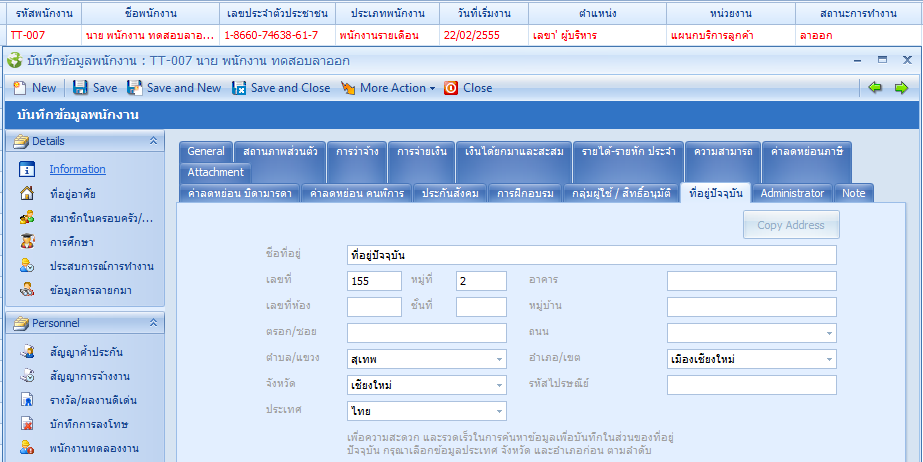Click the แผนกบริการลูกค้า department cell
Viewport: 923px width, 462px height.
click(731, 35)
